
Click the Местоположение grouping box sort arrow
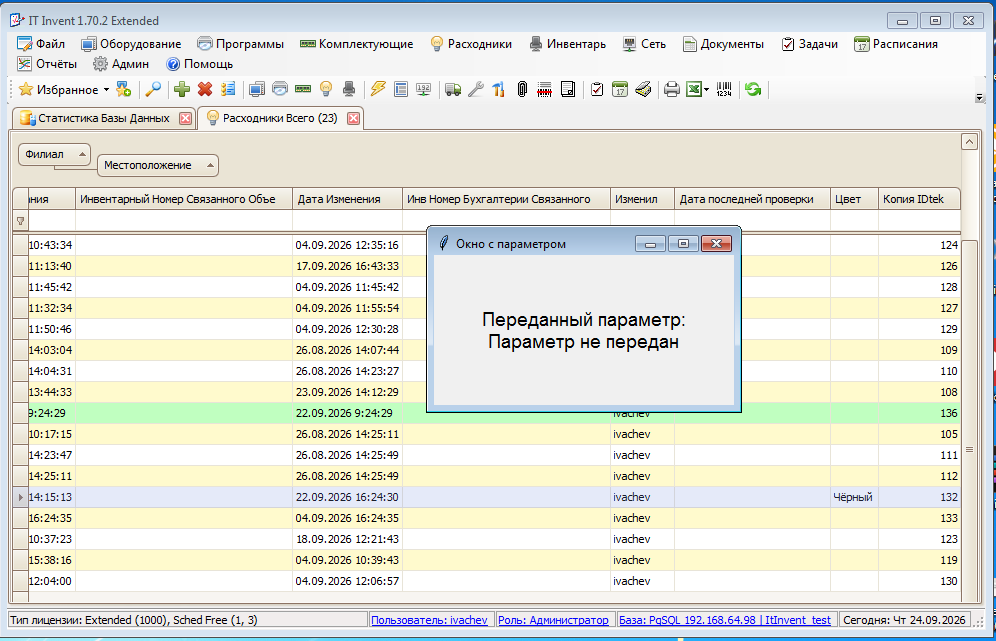pyautogui.click(x=210, y=165)
